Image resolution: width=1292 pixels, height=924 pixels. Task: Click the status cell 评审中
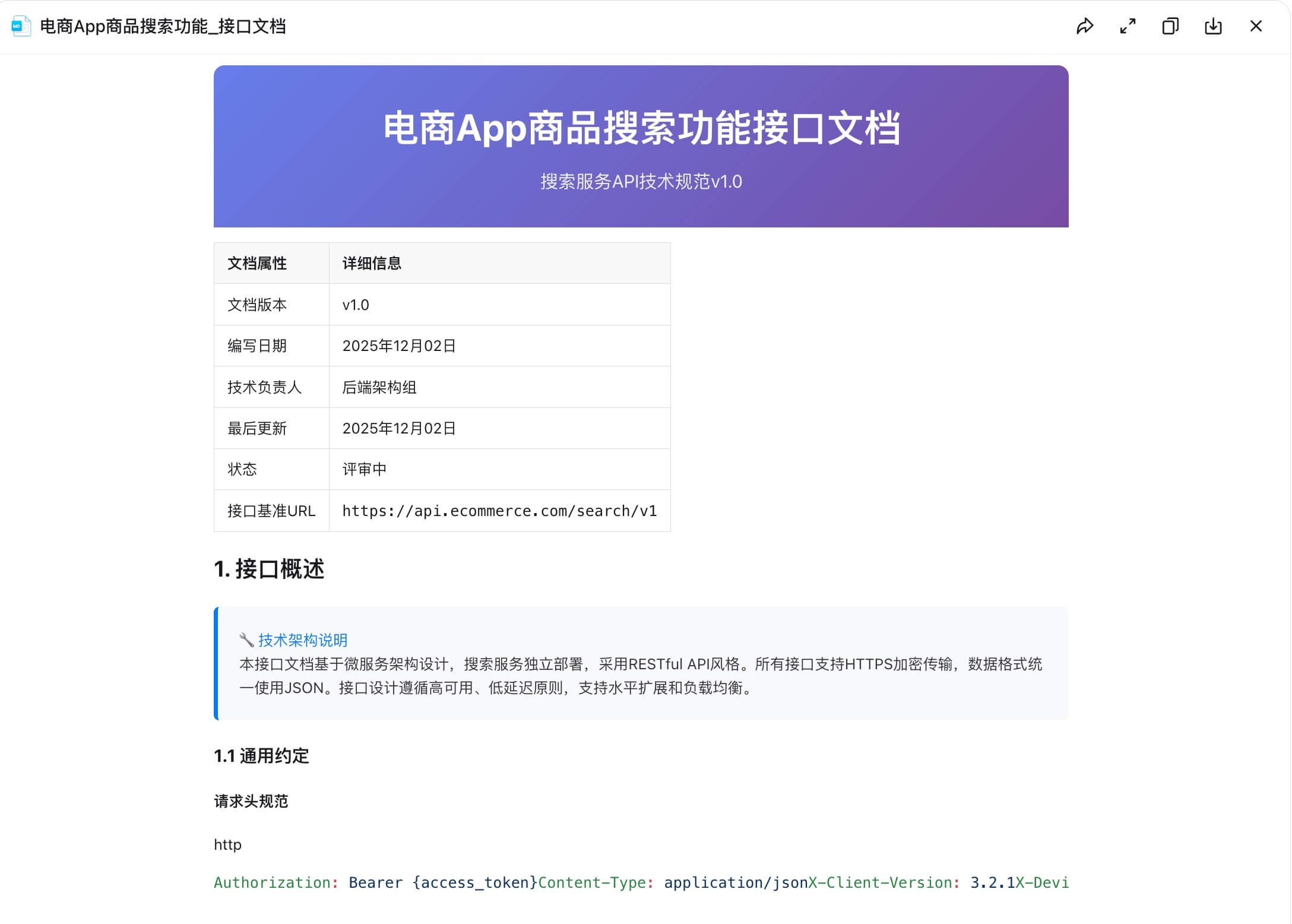[364, 469]
